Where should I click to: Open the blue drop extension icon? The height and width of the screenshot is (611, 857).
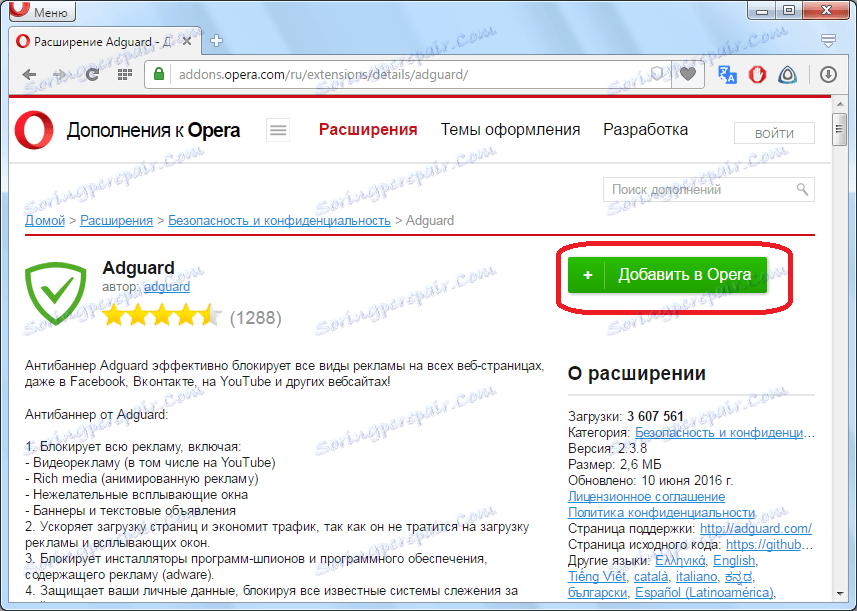click(x=787, y=74)
